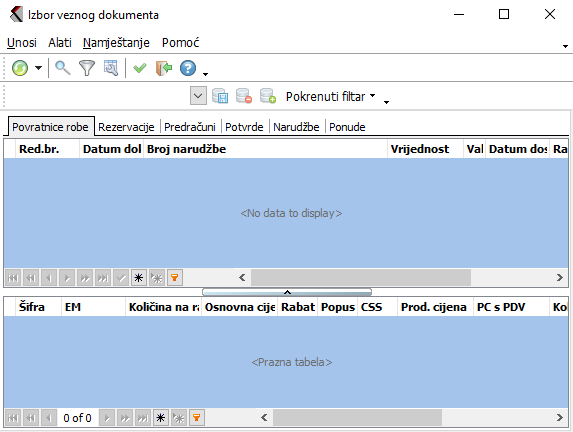Click the green refresh icon

tap(20, 68)
